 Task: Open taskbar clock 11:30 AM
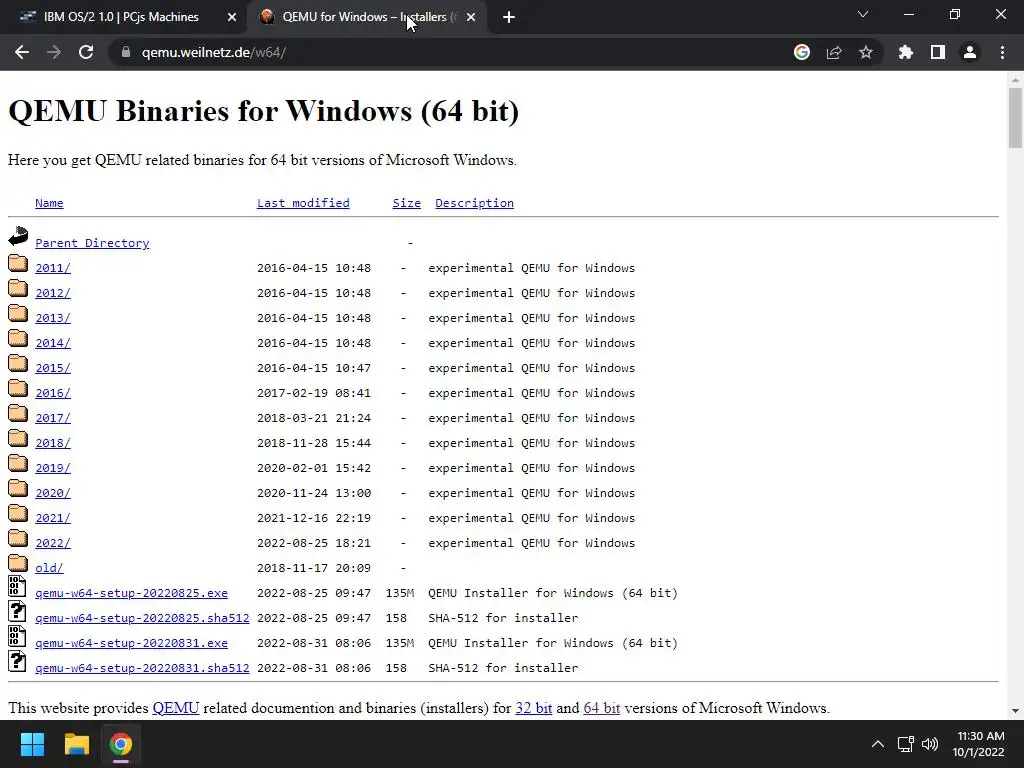[980, 744]
